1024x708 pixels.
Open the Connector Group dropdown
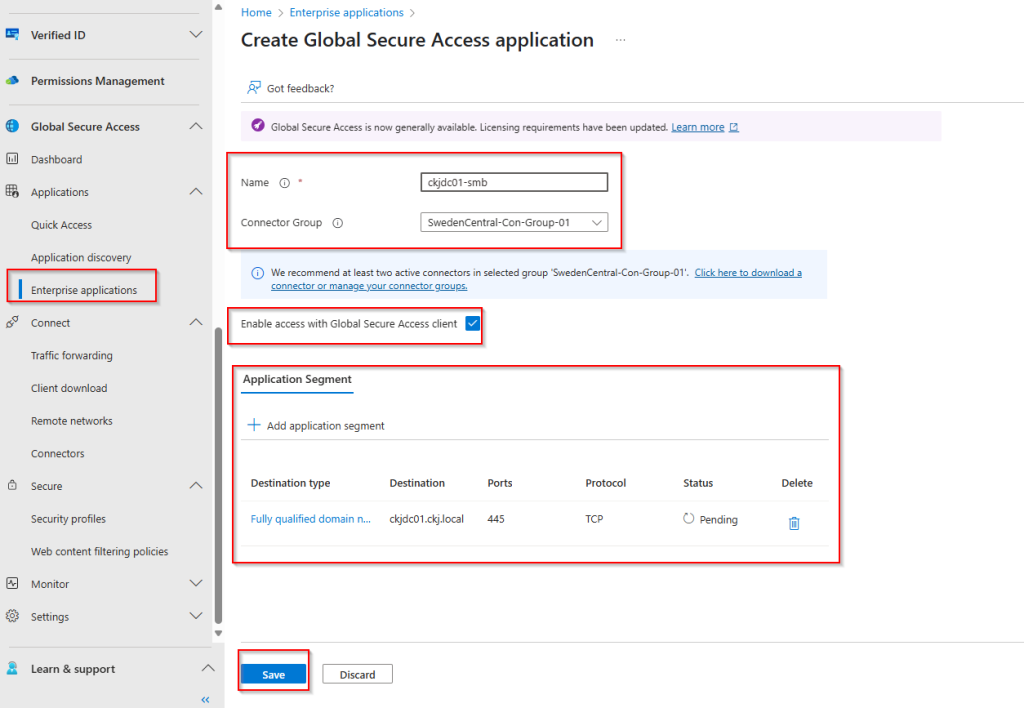(x=514, y=222)
